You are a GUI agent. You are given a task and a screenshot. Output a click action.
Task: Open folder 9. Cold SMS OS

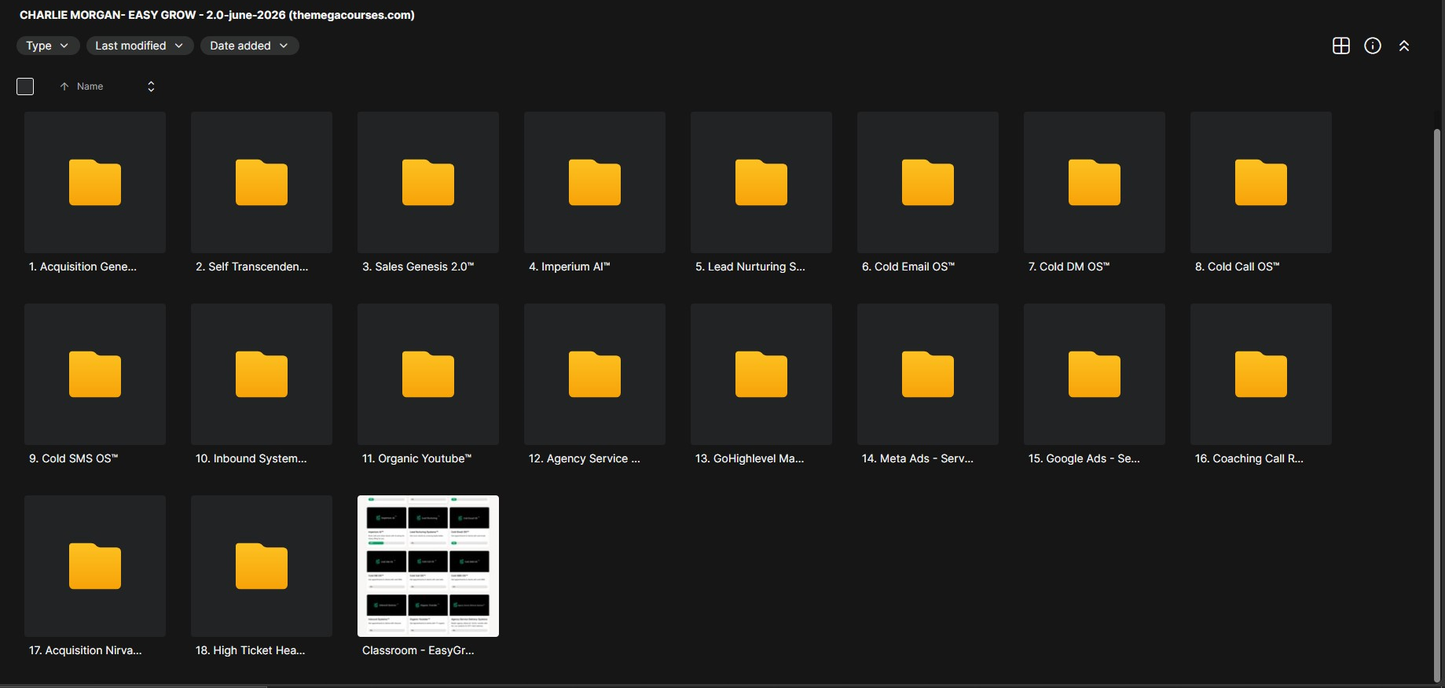click(x=95, y=374)
